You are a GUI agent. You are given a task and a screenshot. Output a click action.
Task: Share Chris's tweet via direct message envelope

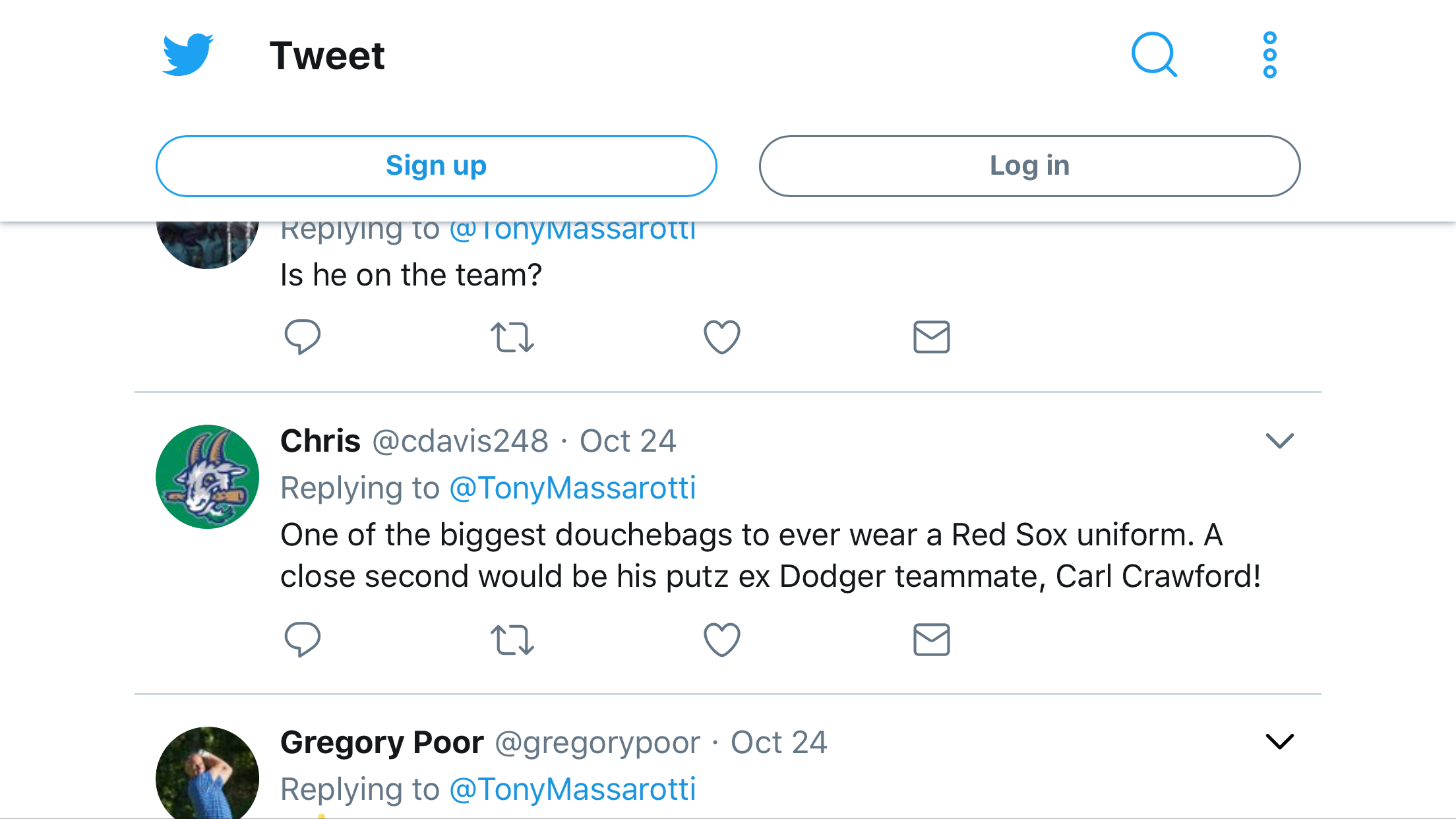(x=931, y=640)
